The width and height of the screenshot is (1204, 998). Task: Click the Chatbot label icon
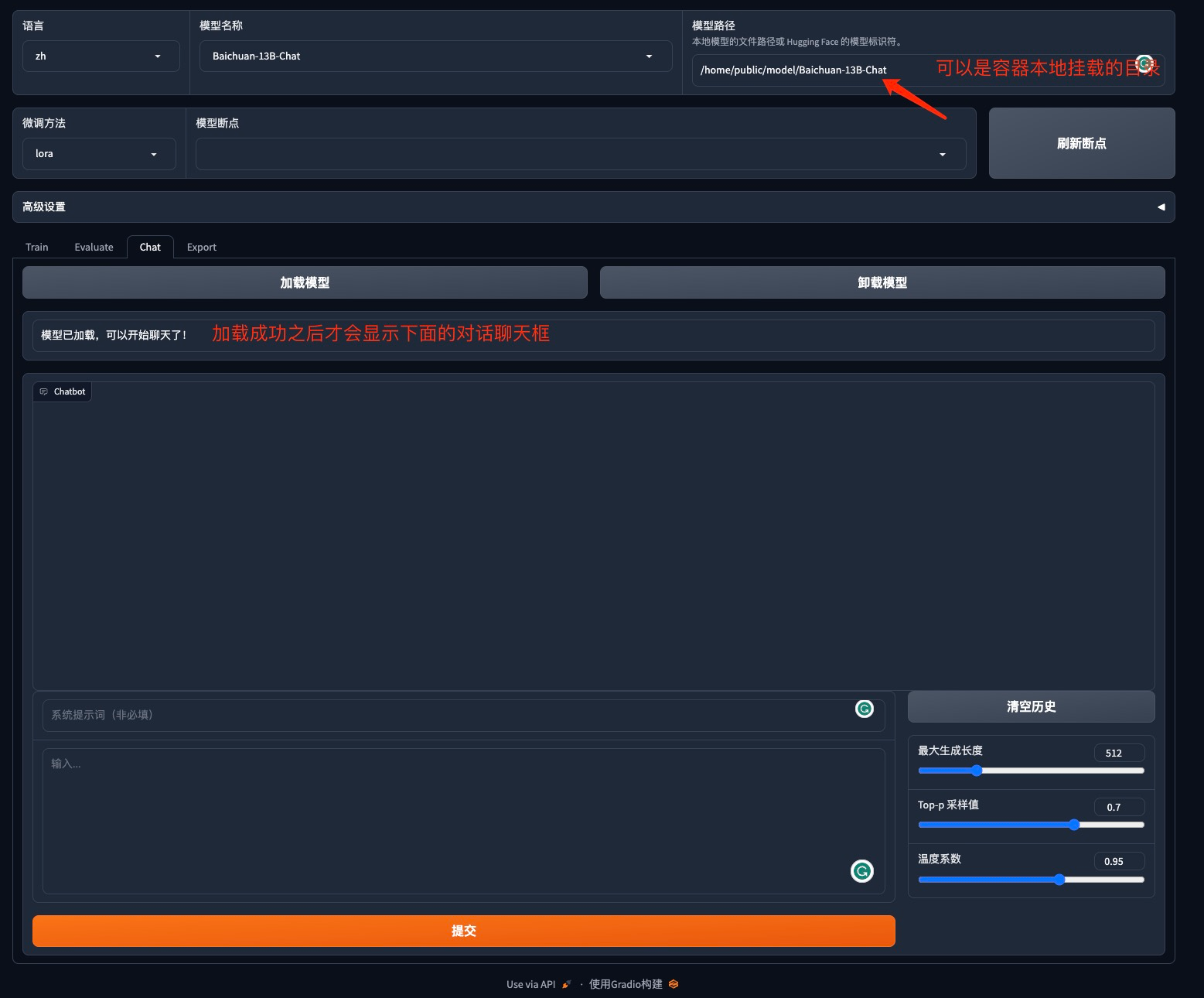click(x=44, y=391)
